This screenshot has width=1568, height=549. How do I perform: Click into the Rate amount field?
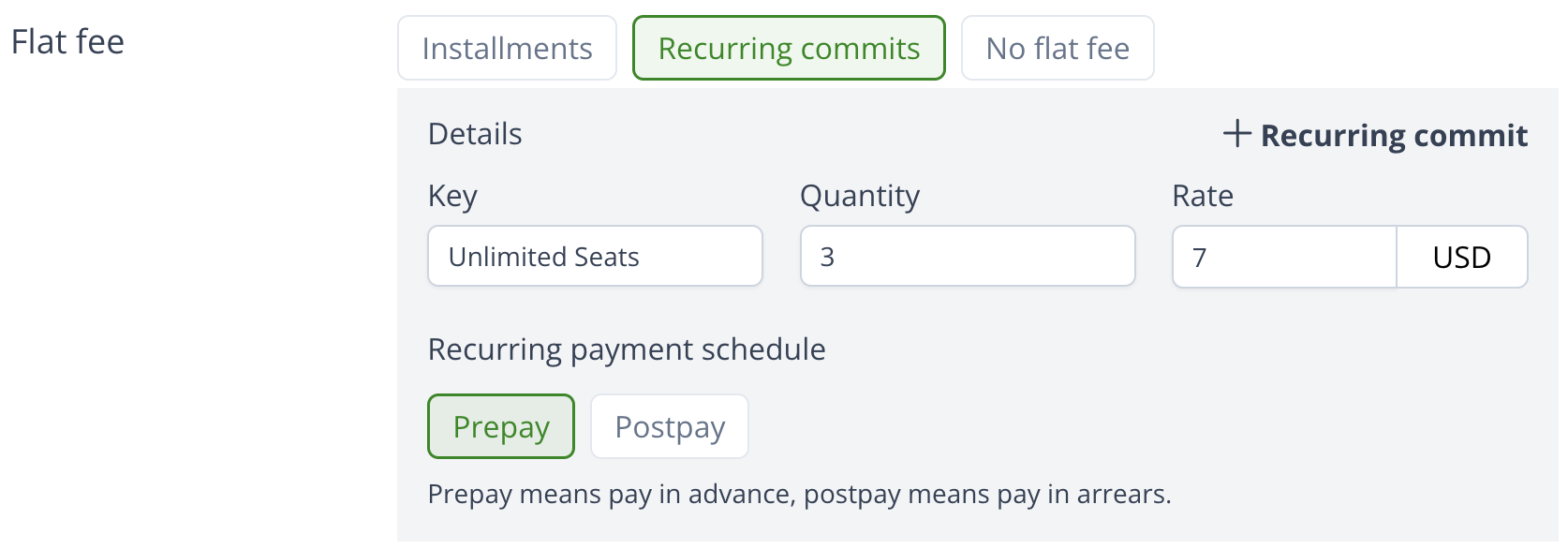click(1284, 257)
